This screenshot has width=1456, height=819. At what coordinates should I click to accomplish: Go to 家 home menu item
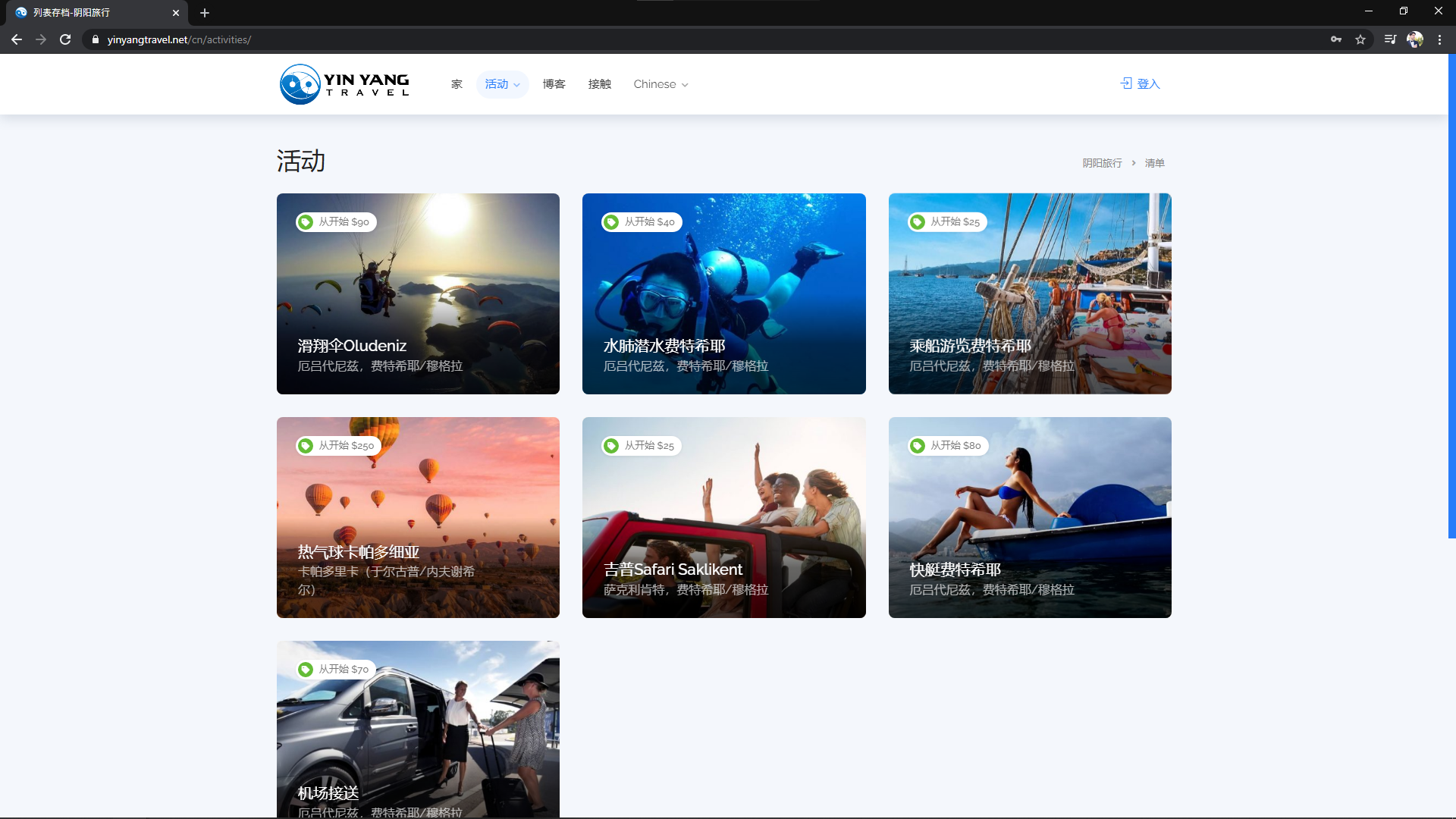[x=457, y=84]
